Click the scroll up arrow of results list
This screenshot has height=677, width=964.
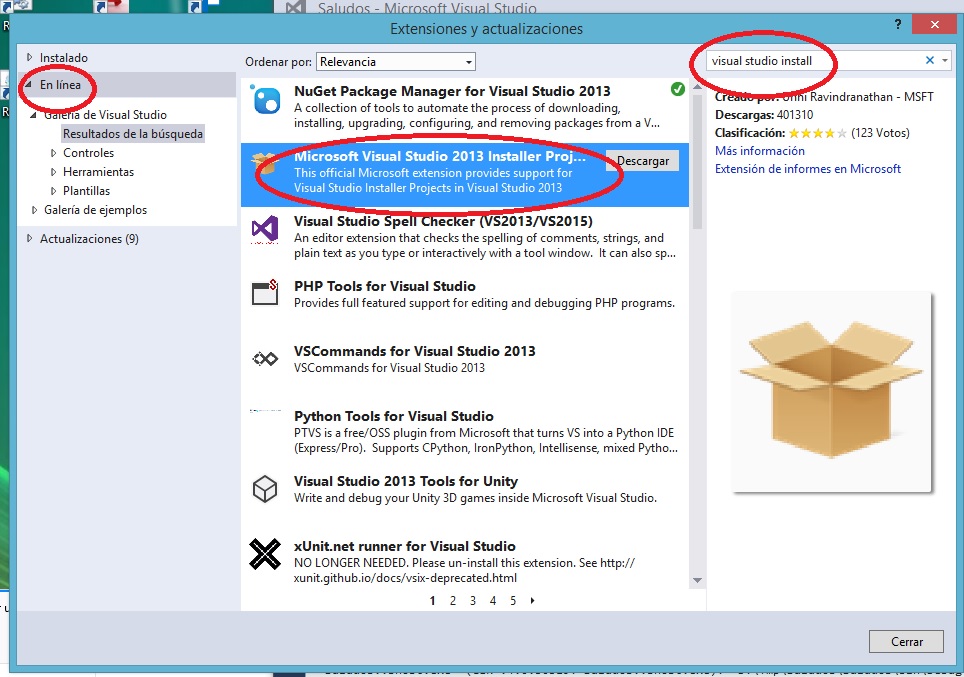(x=697, y=87)
